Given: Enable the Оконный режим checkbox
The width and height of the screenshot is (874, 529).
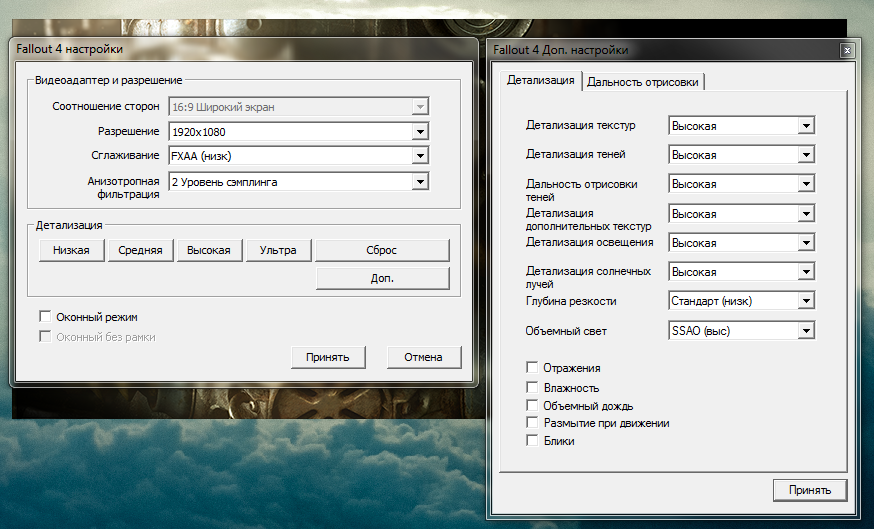Looking at the screenshot, I should (x=45, y=316).
